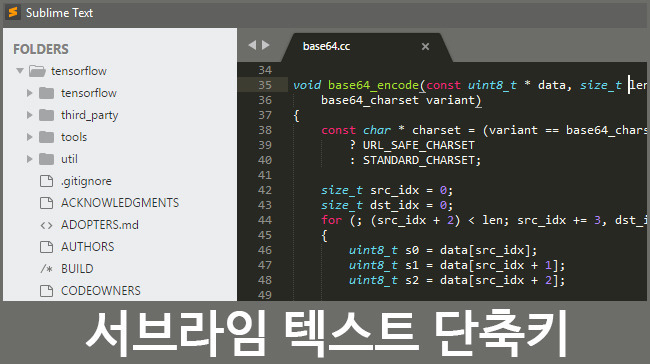650x364 pixels.
Task: Expand the third_party folder
Action: pyautogui.click(x=29, y=115)
